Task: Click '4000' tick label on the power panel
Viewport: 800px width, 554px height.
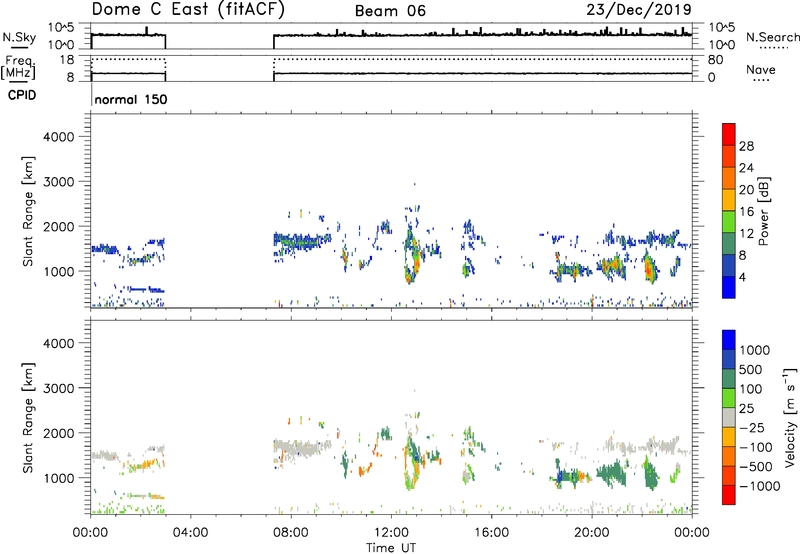Action: [59, 137]
